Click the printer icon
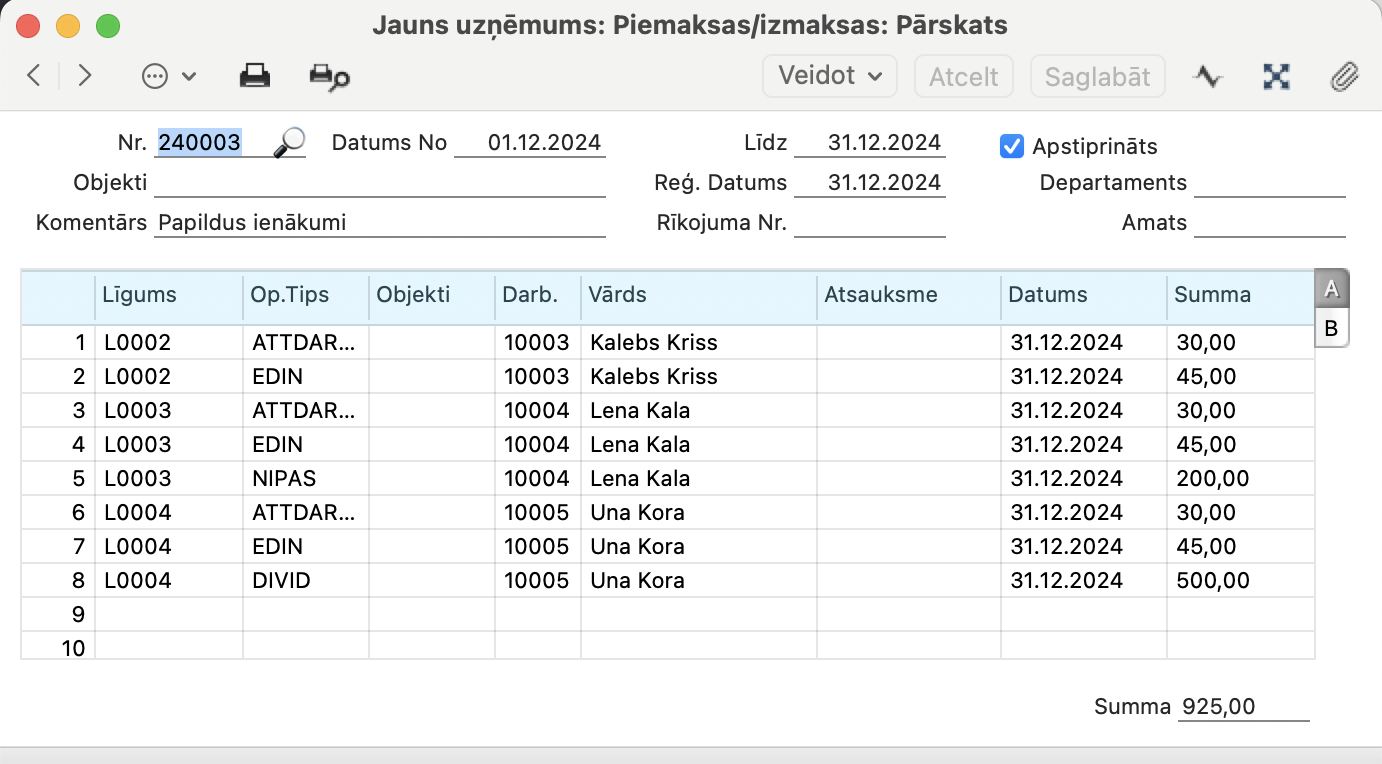The width and height of the screenshot is (1382, 764). point(255,76)
